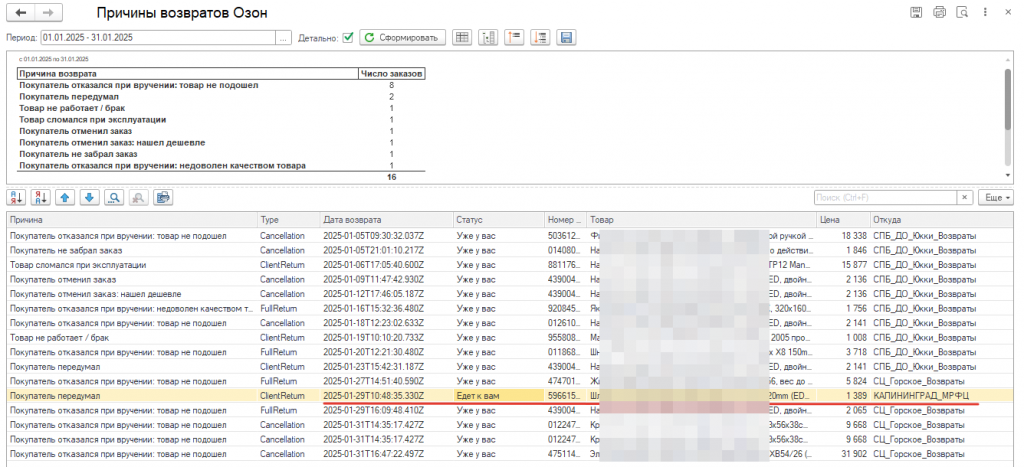Click the price 31 902 cell
Image resolution: width=1024 pixels, height=467 pixels.
click(843, 453)
